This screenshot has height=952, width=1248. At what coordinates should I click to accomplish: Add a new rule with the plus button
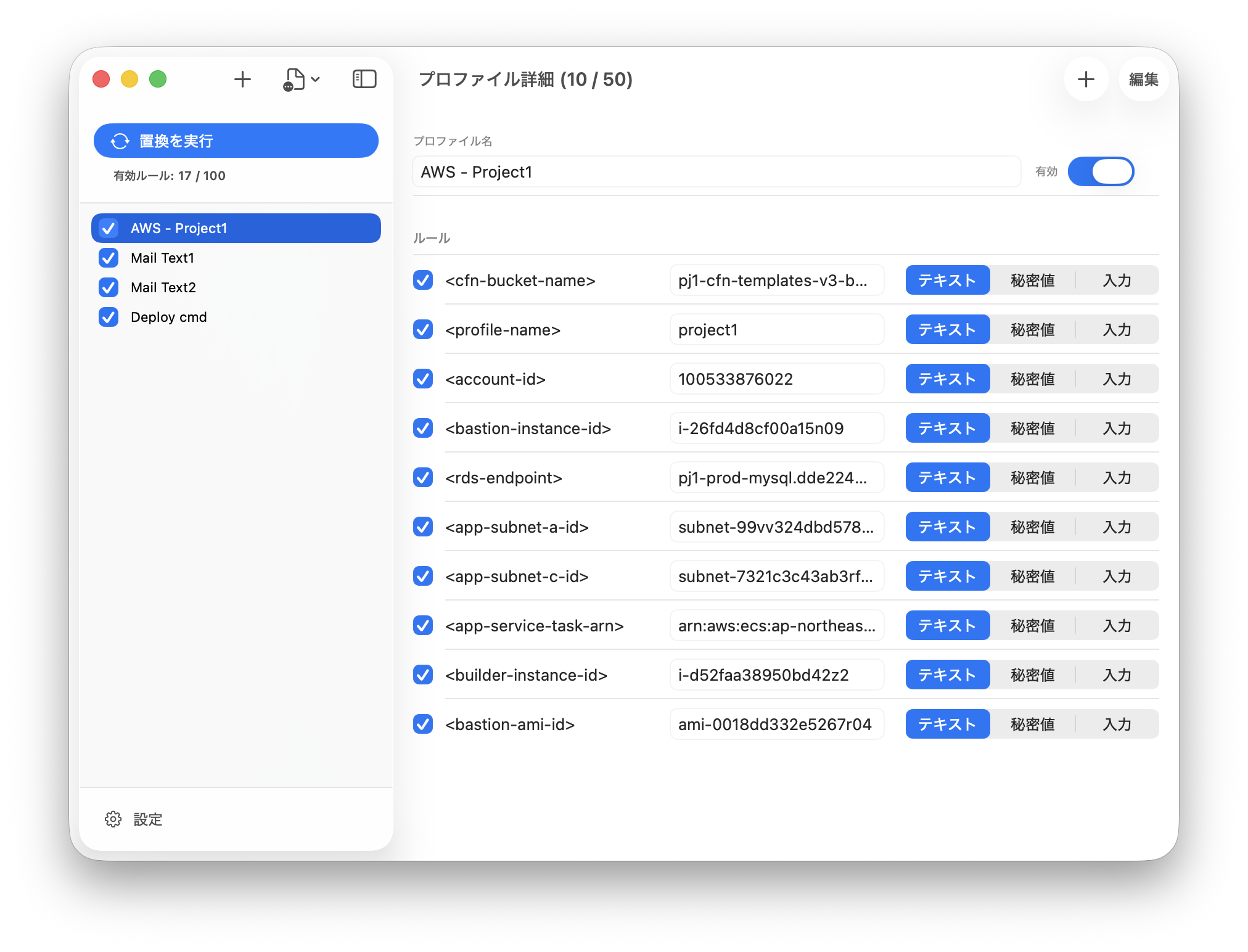point(1086,79)
